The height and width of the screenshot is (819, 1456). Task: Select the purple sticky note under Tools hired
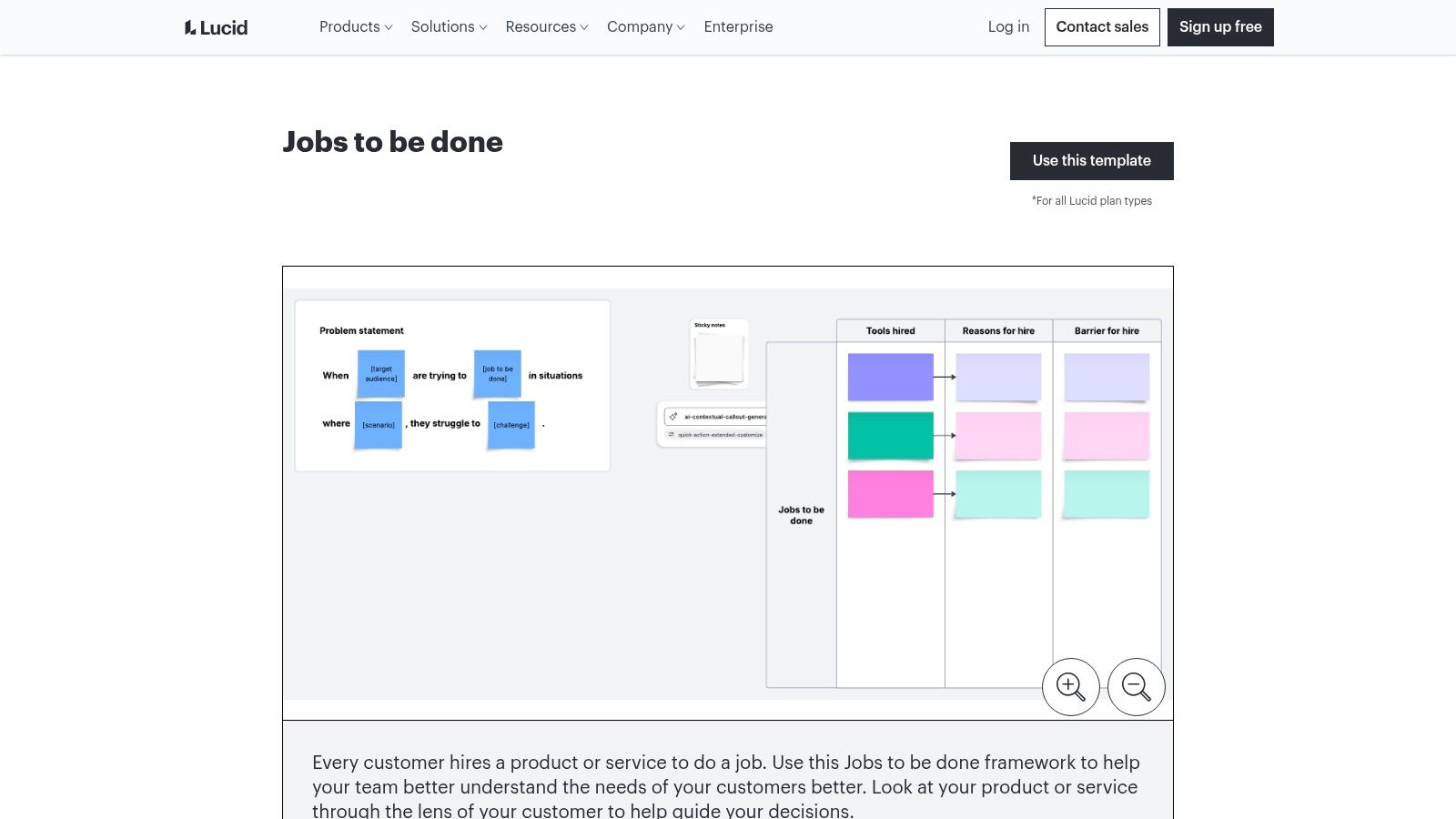890,377
